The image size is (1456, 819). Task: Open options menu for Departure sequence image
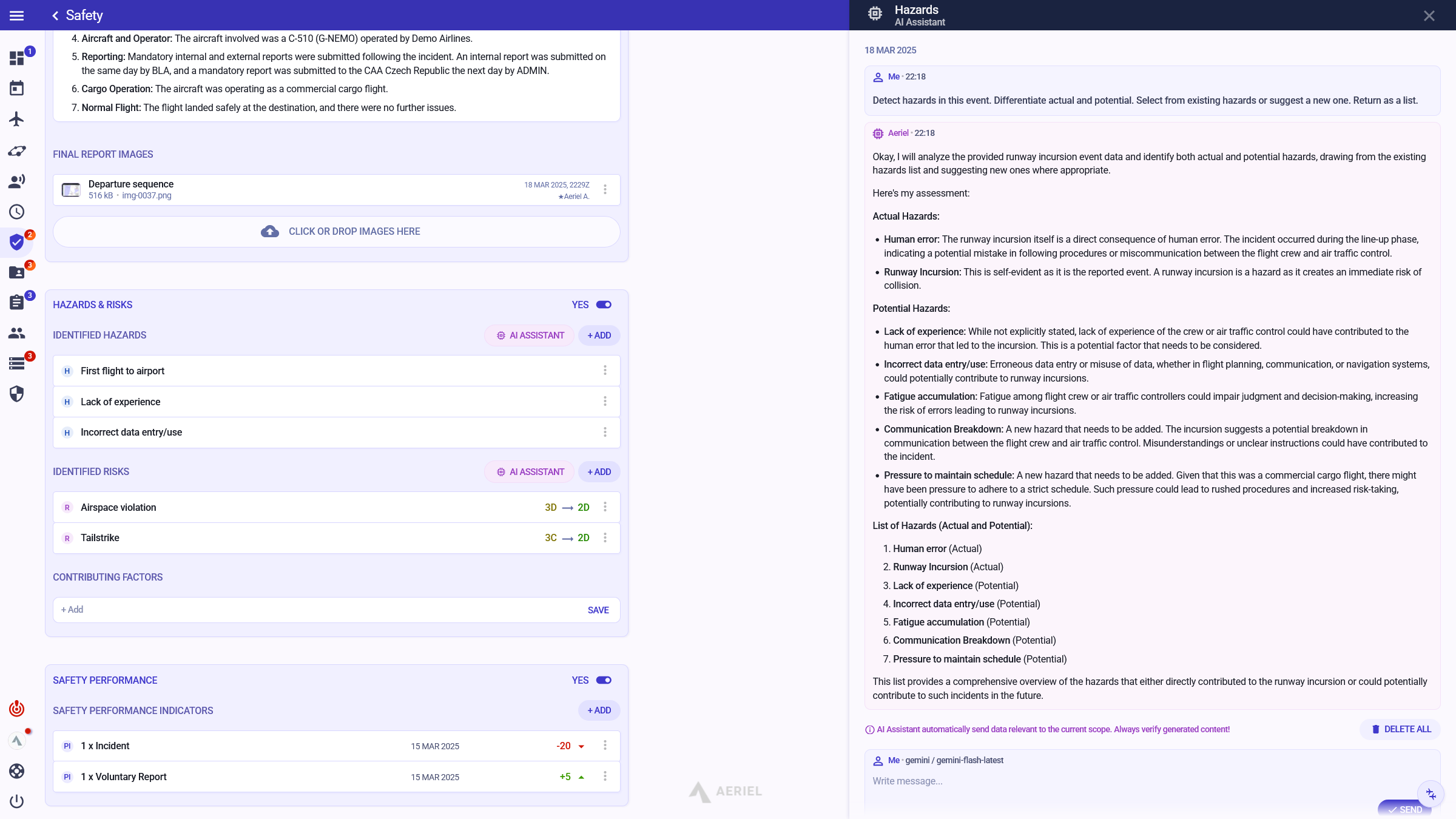605,189
